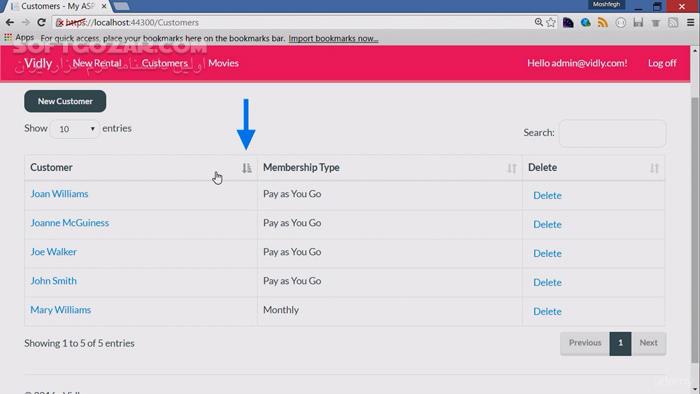
Task: Open Mary Williams customer link
Action: [61, 310]
